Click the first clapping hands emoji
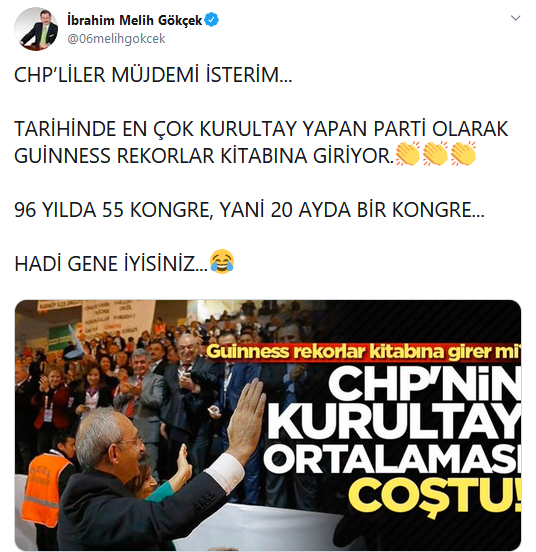 pos(408,153)
